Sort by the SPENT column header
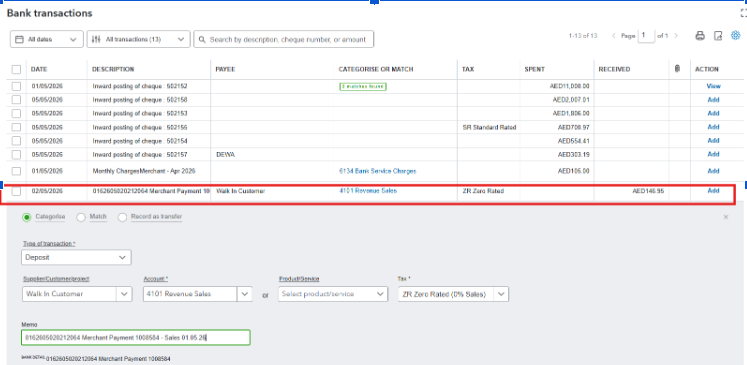 pos(535,70)
